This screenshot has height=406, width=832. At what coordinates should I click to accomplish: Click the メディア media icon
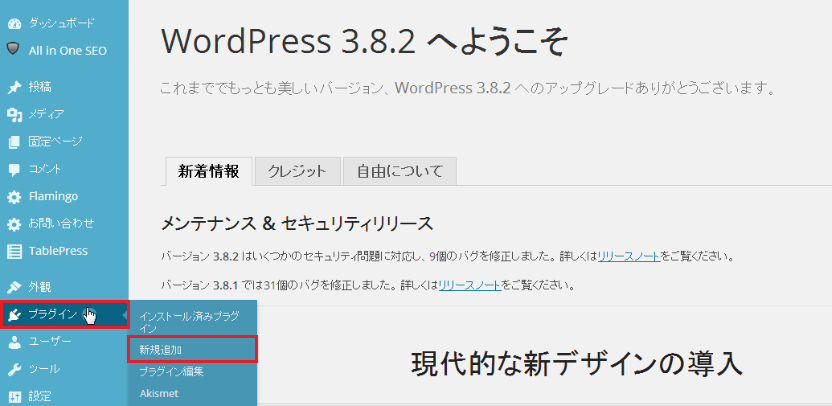[14, 115]
